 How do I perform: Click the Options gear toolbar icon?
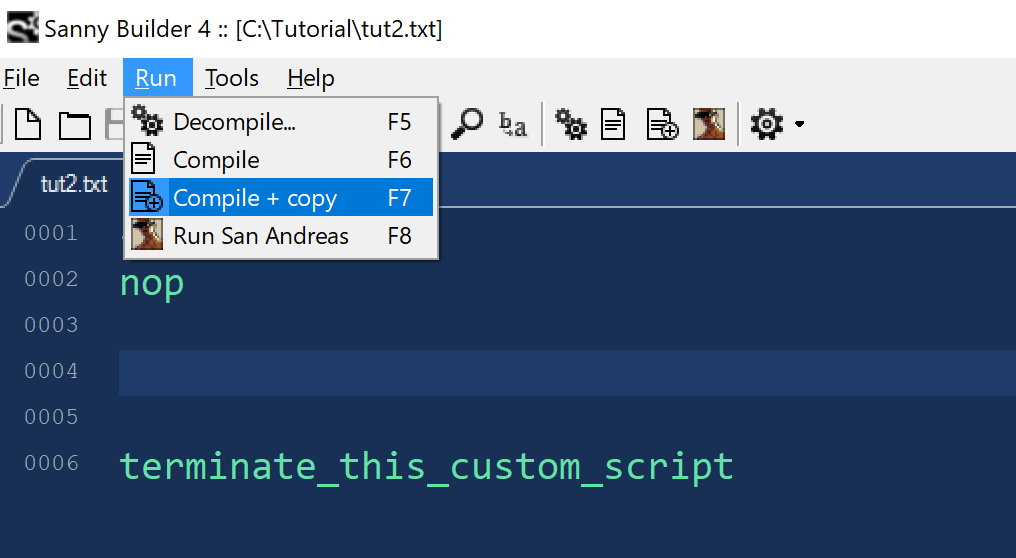pos(767,124)
